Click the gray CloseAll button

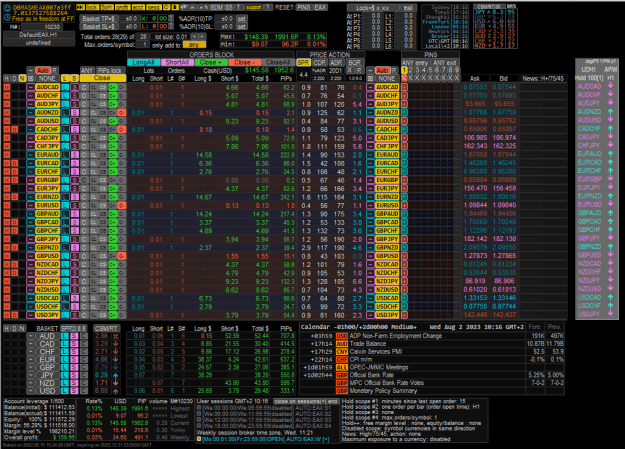[x=279, y=63]
